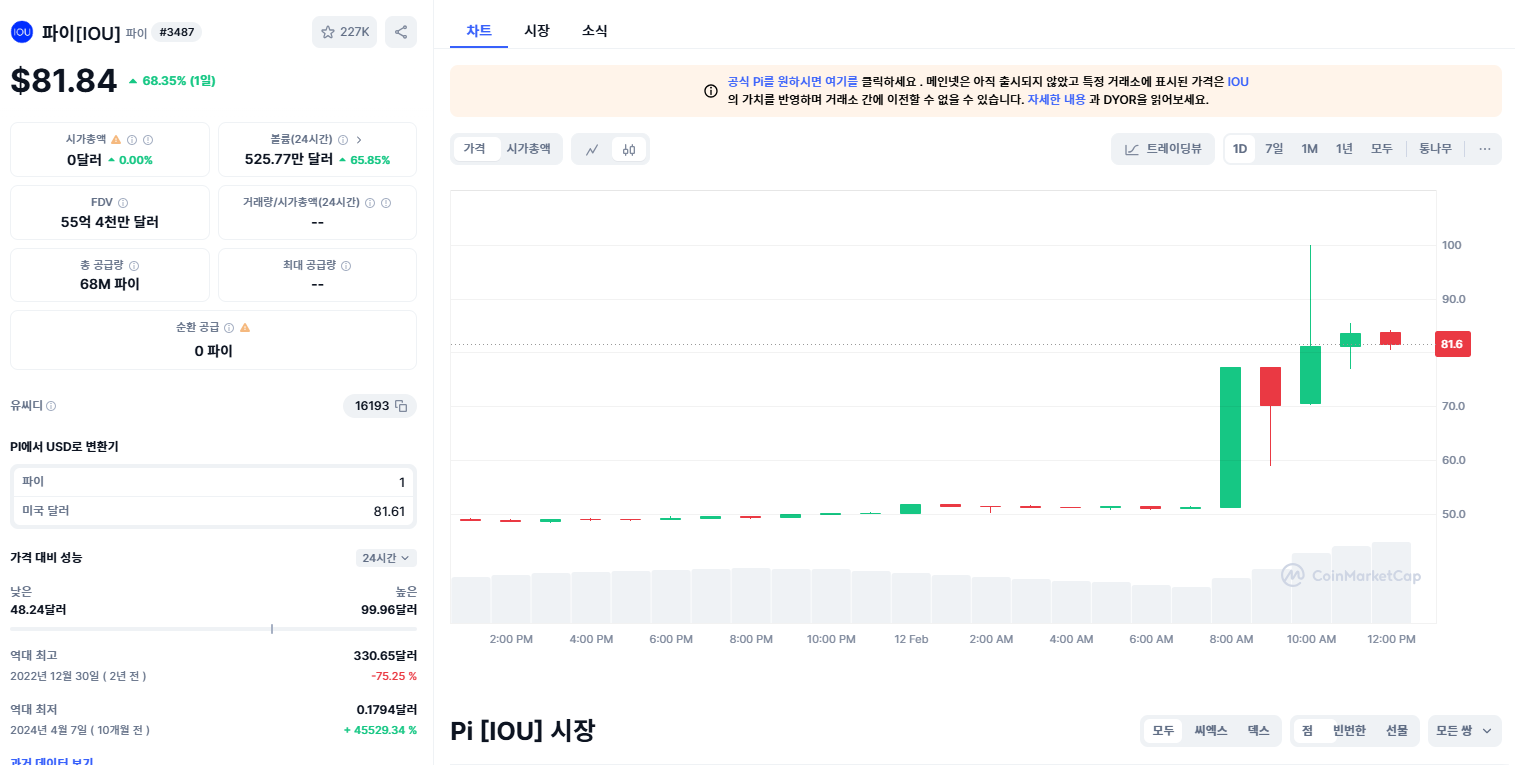
Task: Set chart range to 1M
Action: (1309, 149)
